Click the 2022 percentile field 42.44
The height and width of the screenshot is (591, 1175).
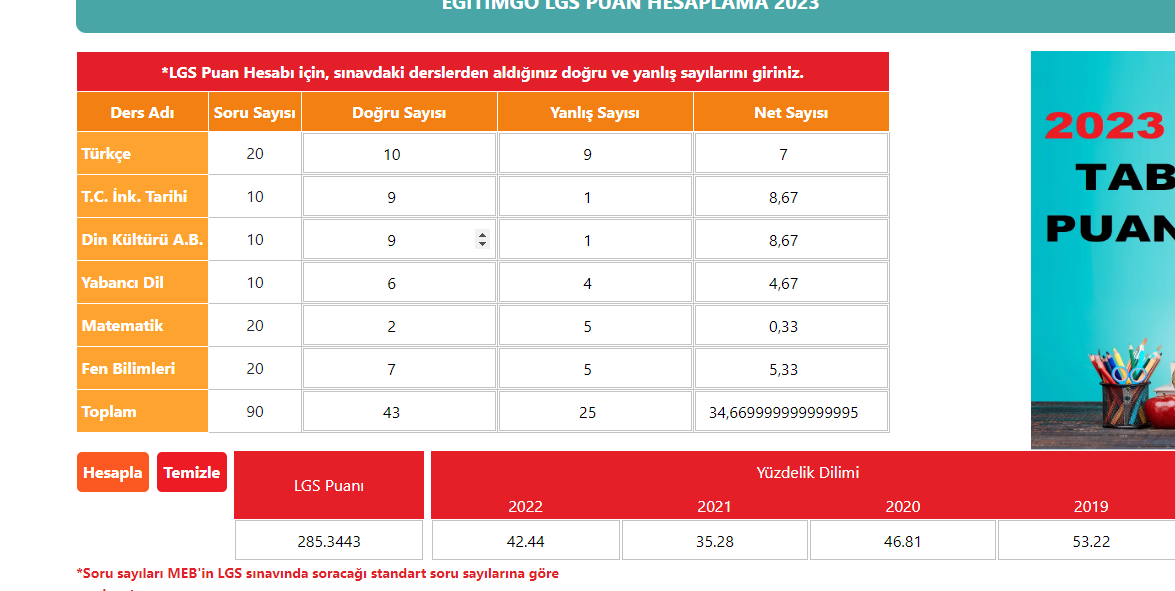coord(525,540)
